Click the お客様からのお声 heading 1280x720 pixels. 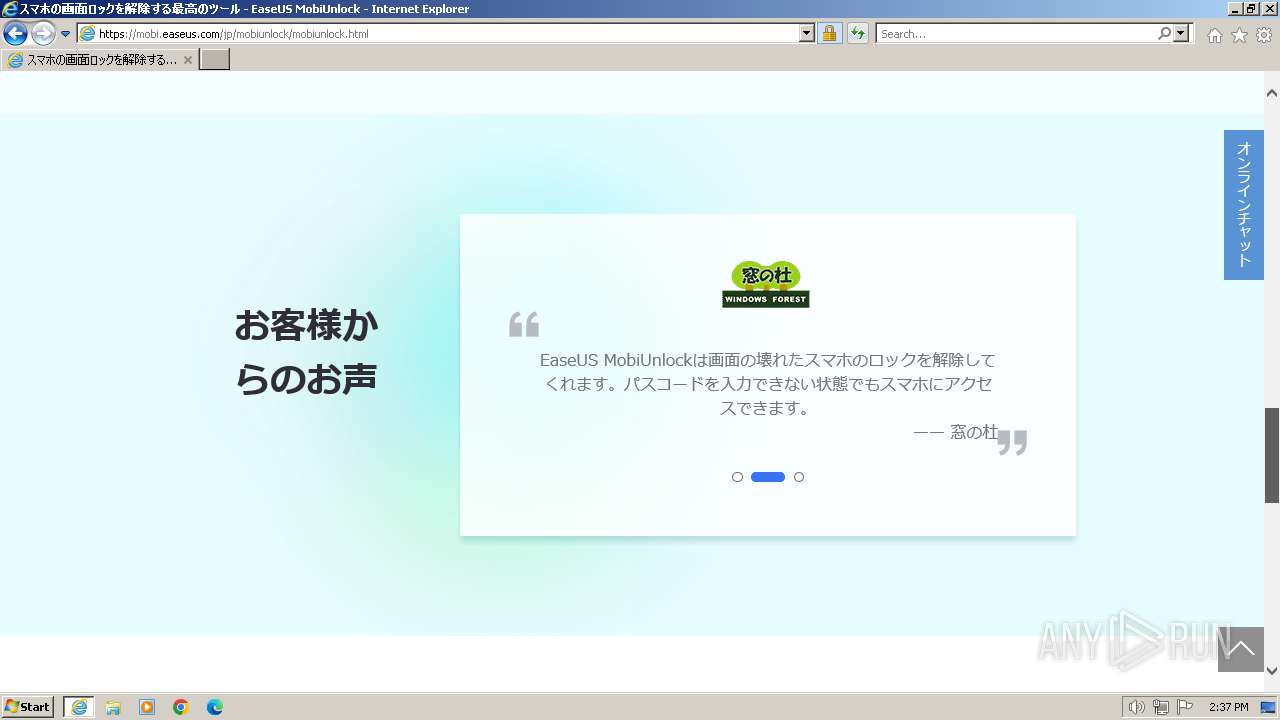tap(306, 352)
